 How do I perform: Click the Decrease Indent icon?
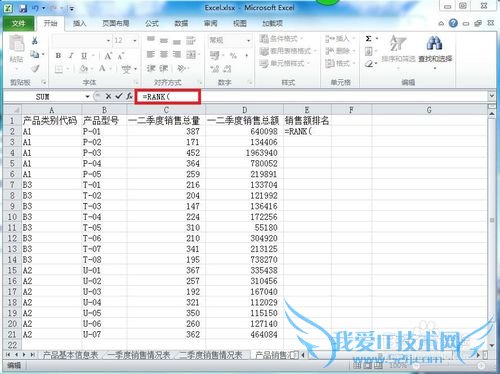click(x=151, y=68)
